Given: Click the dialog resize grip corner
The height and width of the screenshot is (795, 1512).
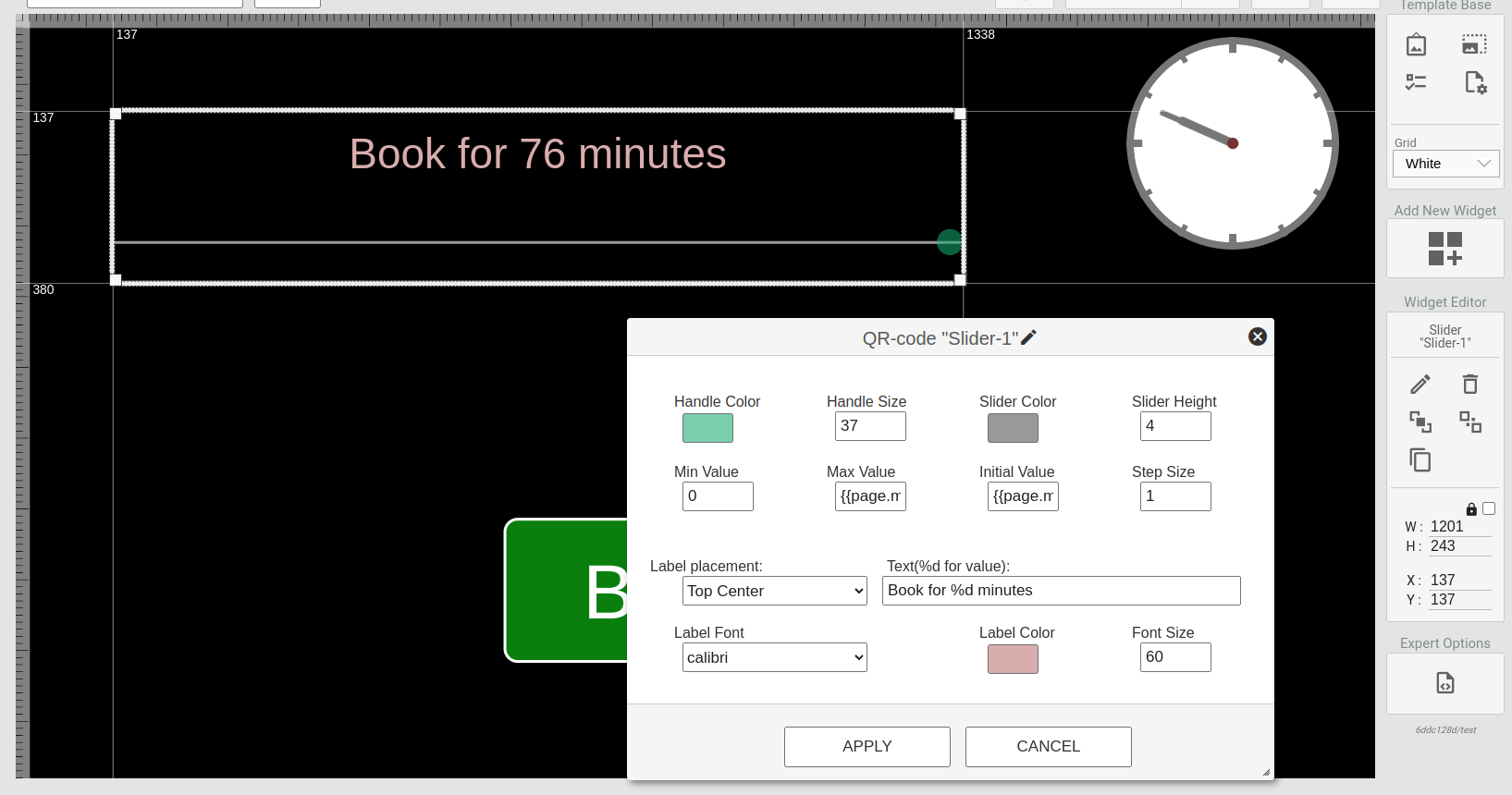Looking at the screenshot, I should click(1266, 772).
